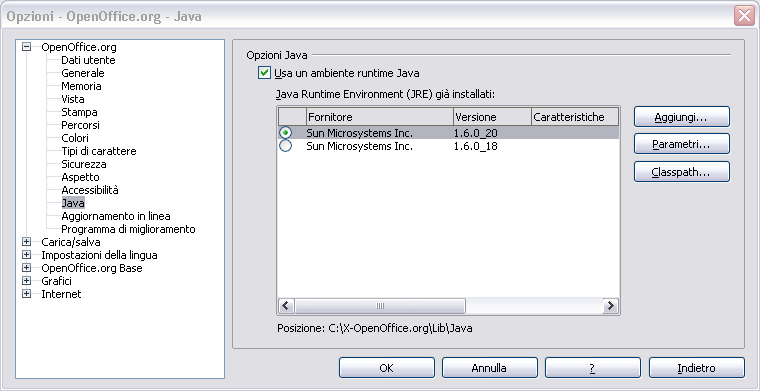
Task: Select the Grafici tree label
Action: 57,281
